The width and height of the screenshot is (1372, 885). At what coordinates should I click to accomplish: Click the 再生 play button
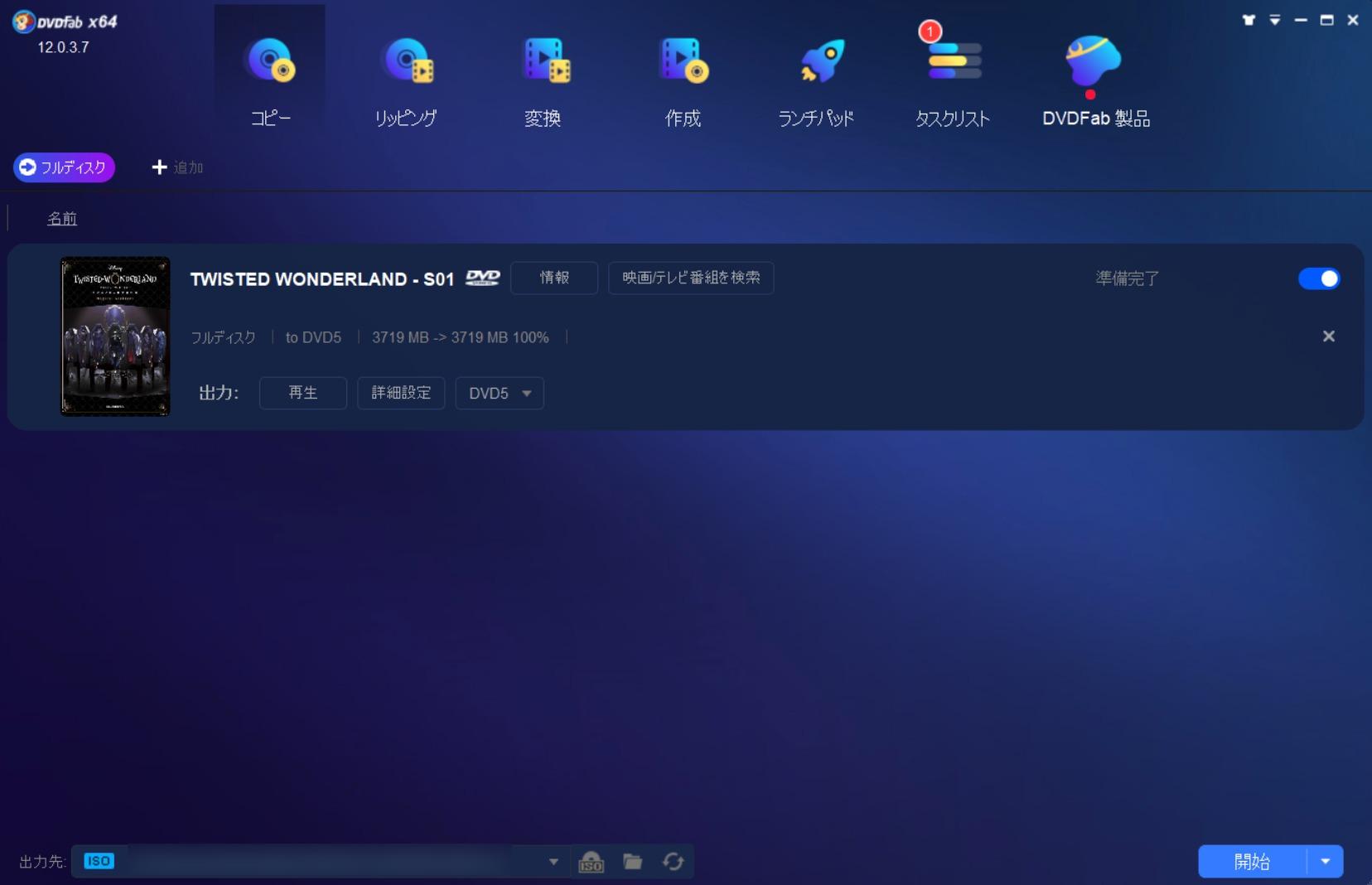coord(303,393)
